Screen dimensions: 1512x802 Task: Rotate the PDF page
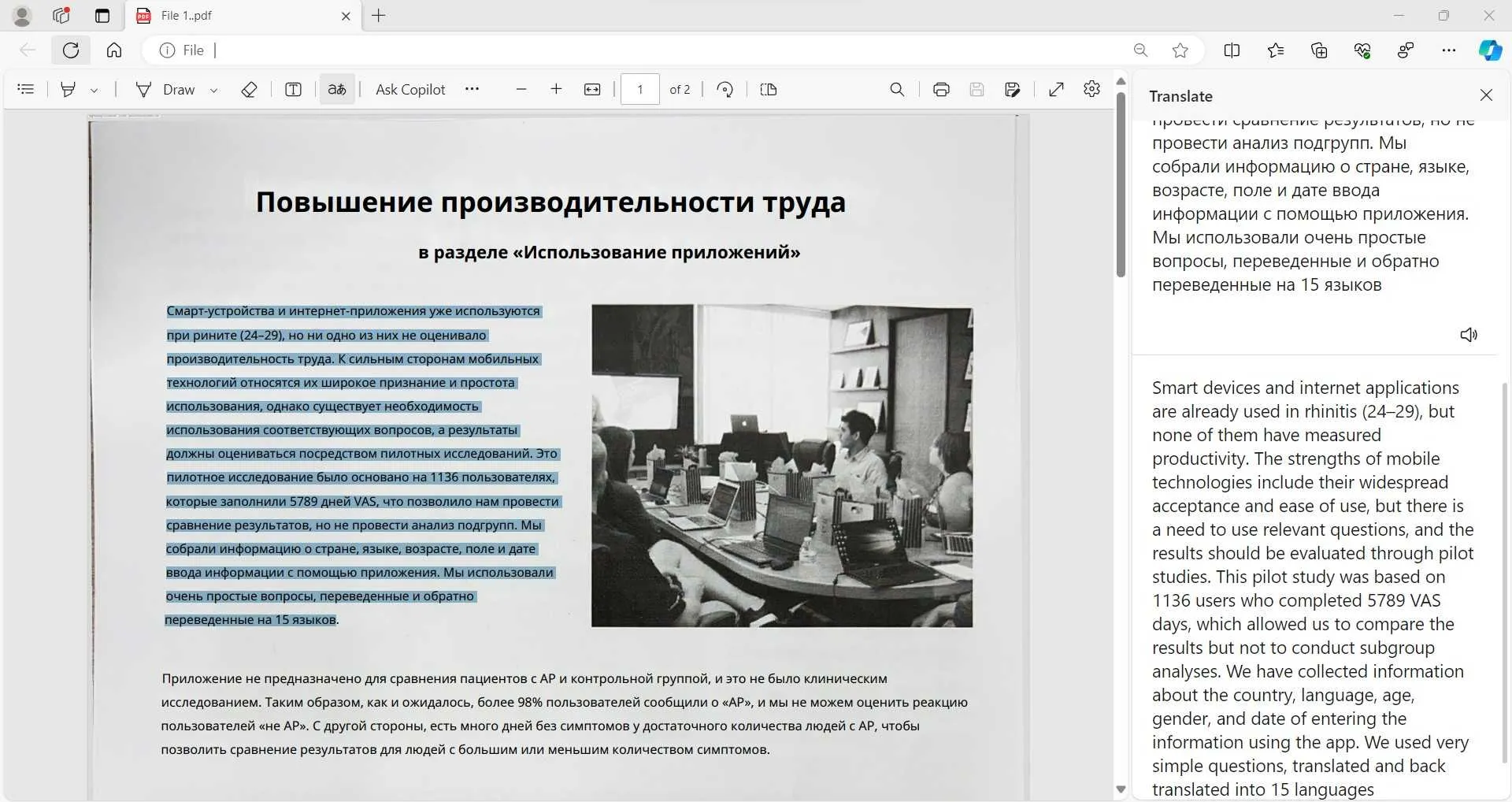(724, 89)
